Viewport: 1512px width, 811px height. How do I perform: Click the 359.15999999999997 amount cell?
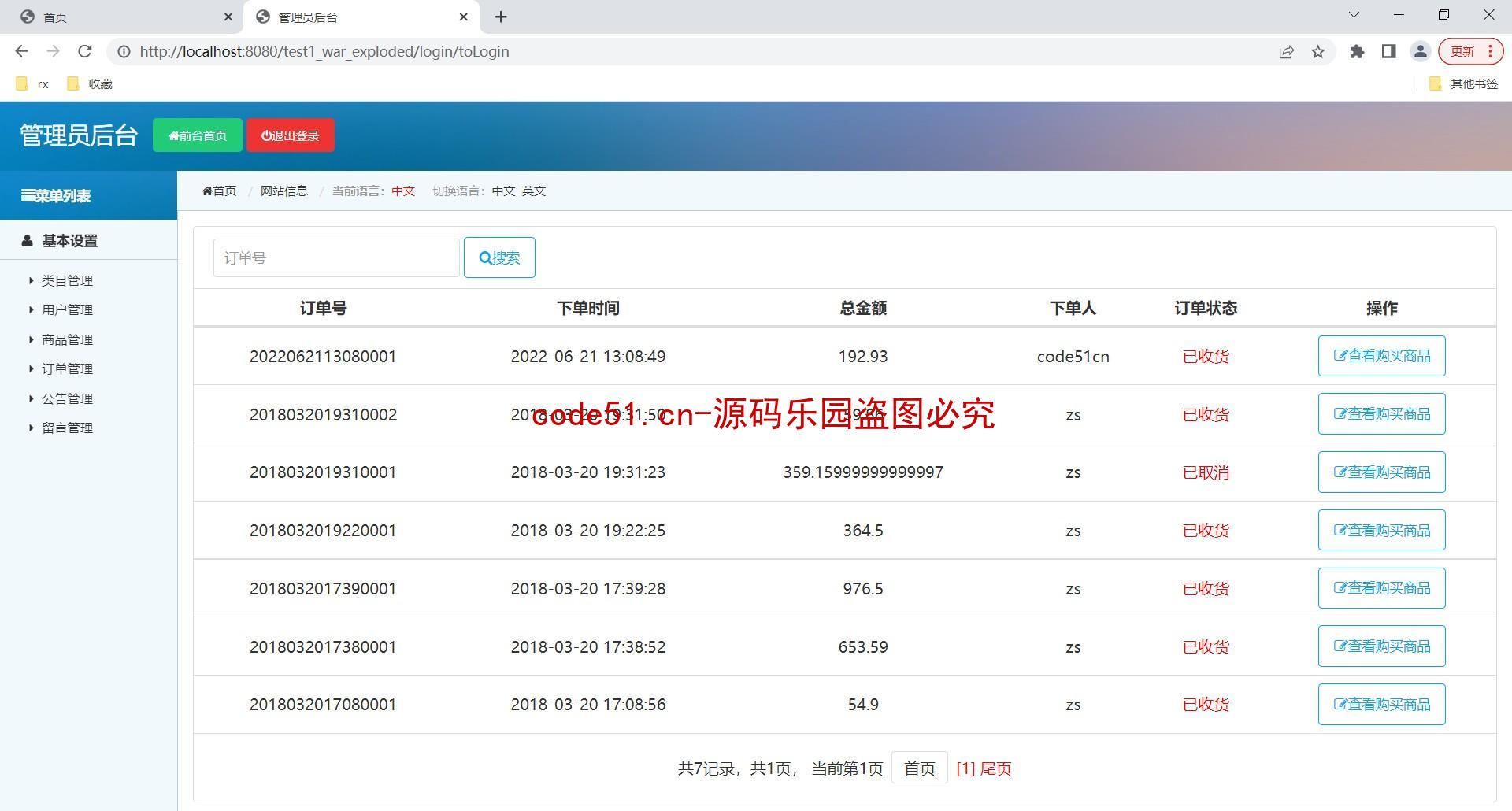click(x=863, y=472)
